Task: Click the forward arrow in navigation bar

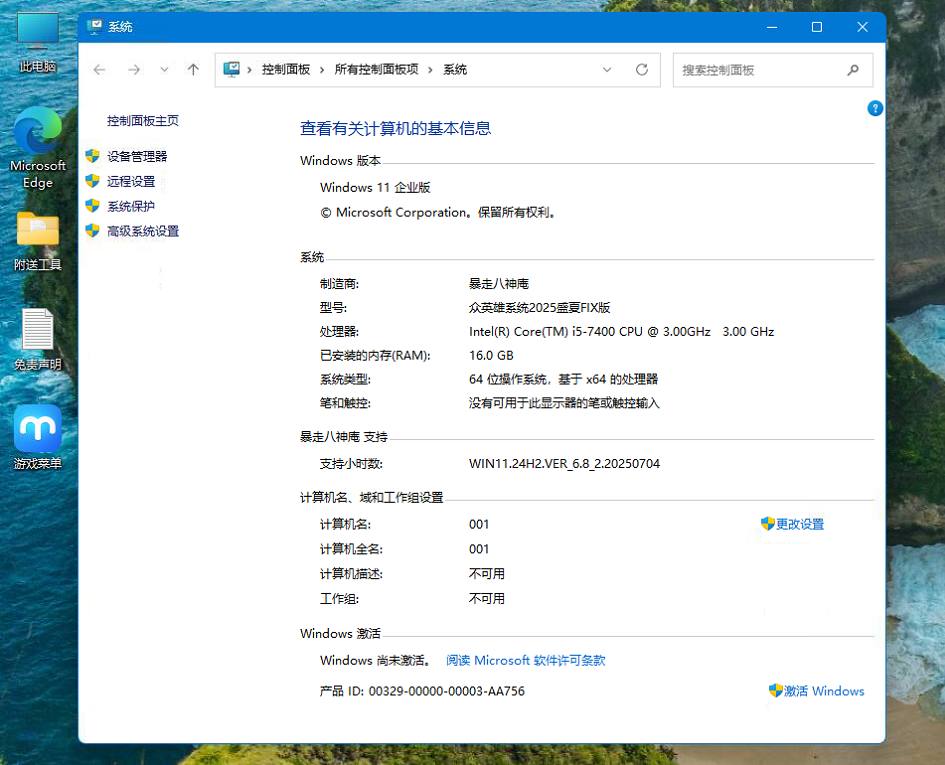Action: pos(134,70)
